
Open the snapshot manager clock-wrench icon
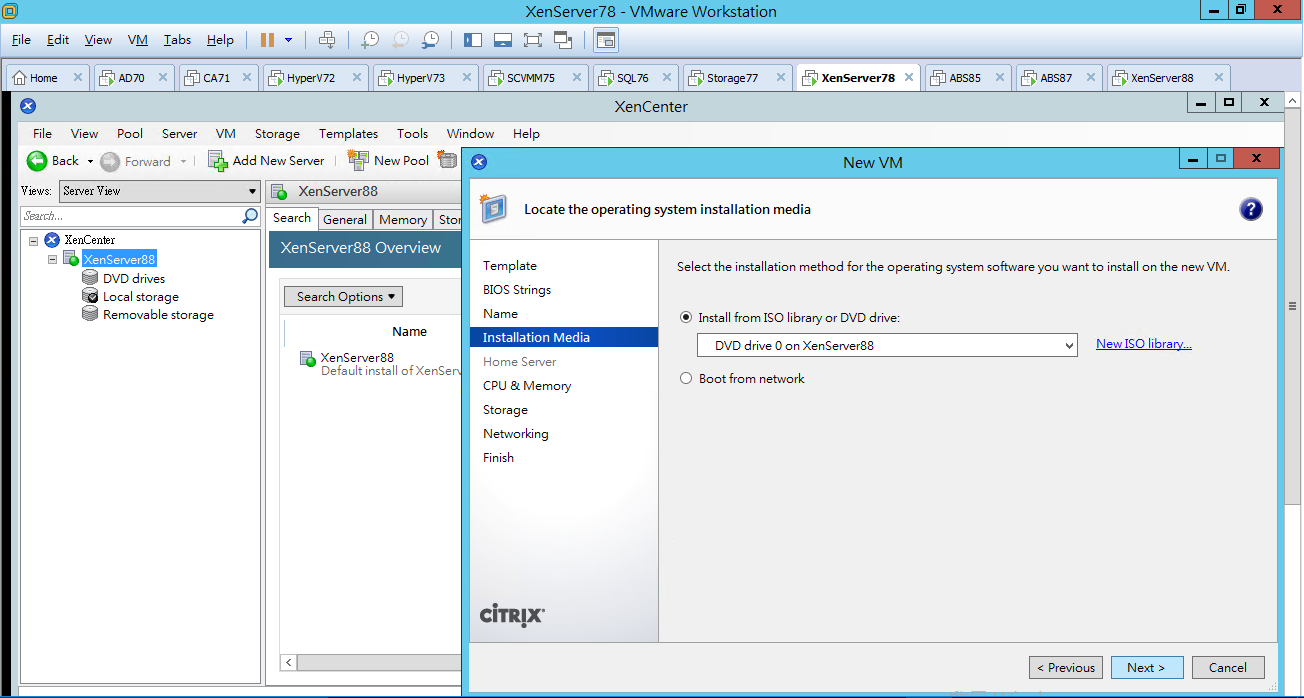(430, 40)
